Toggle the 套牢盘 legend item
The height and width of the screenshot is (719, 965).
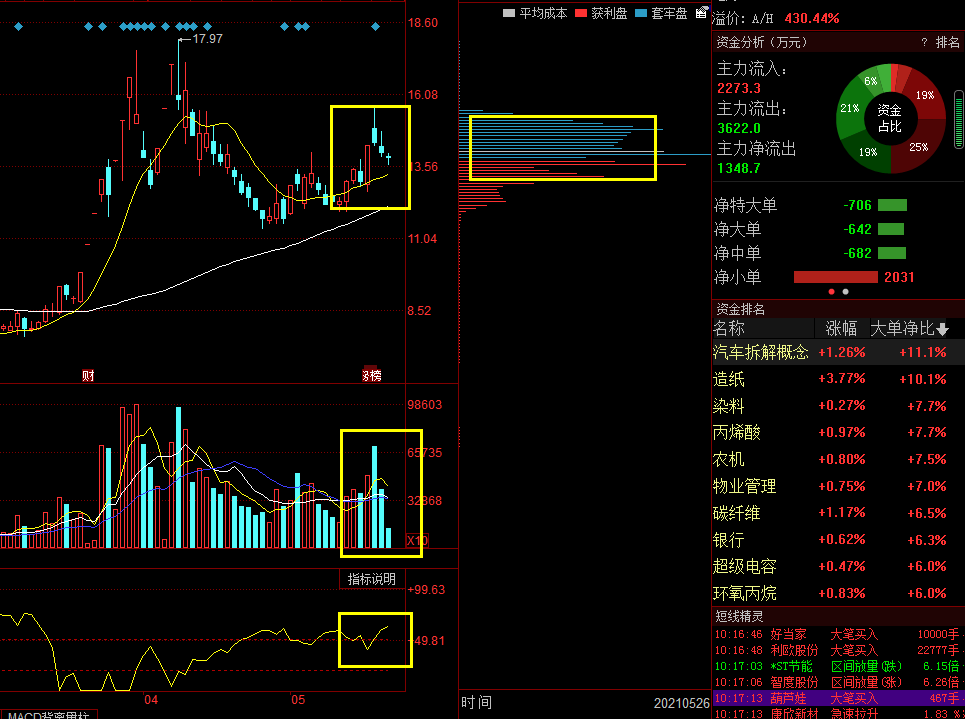point(661,13)
